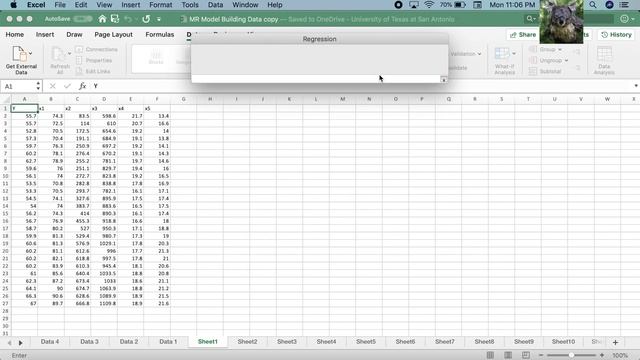
Task: Click column header D
Action: [x=104, y=99]
